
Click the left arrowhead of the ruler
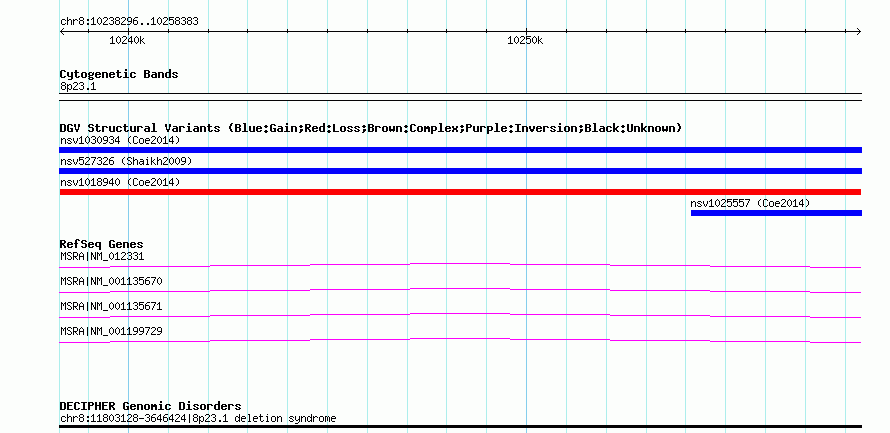pyautogui.click(x=62, y=31)
